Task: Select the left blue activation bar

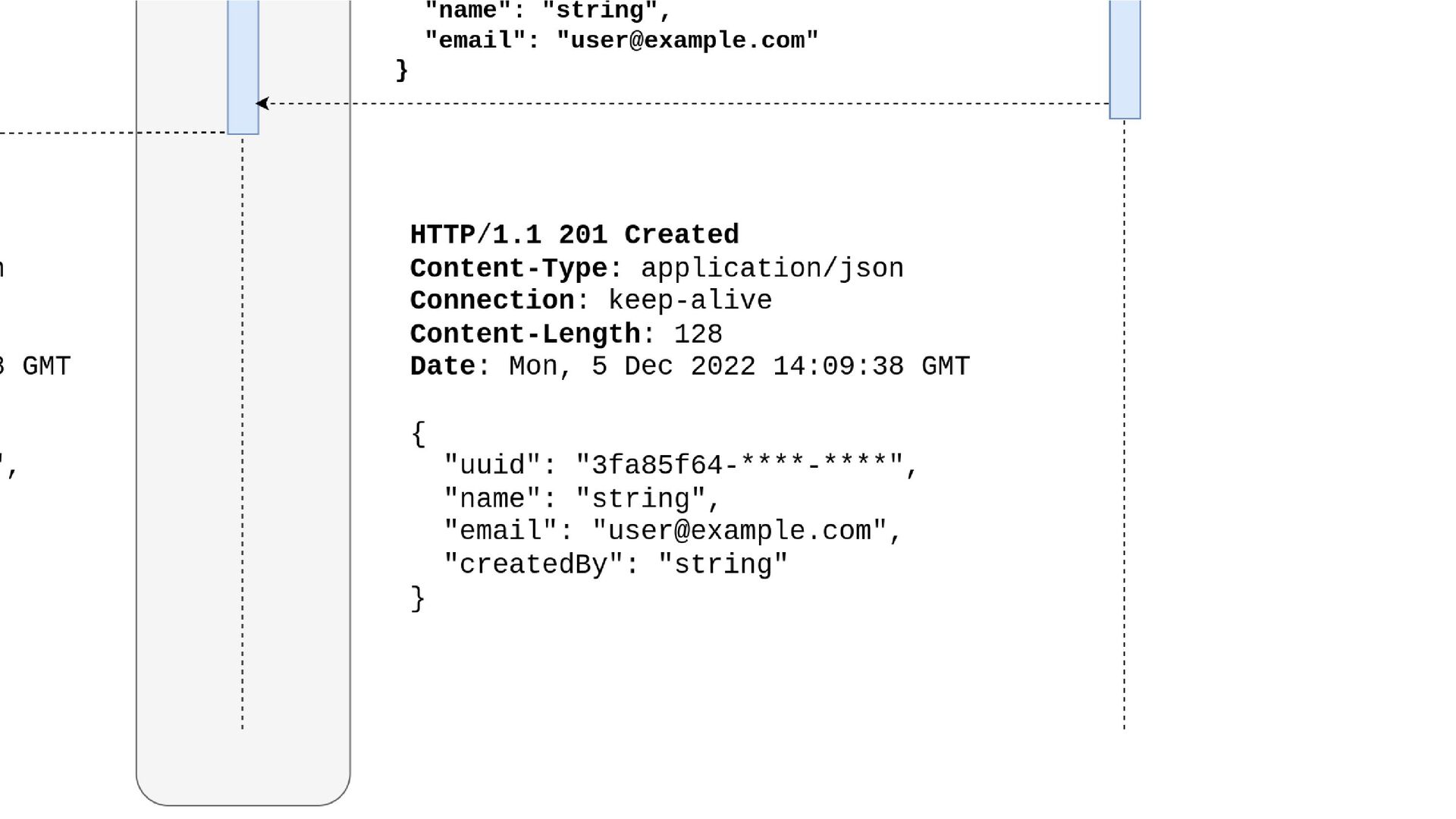Action: [x=243, y=67]
